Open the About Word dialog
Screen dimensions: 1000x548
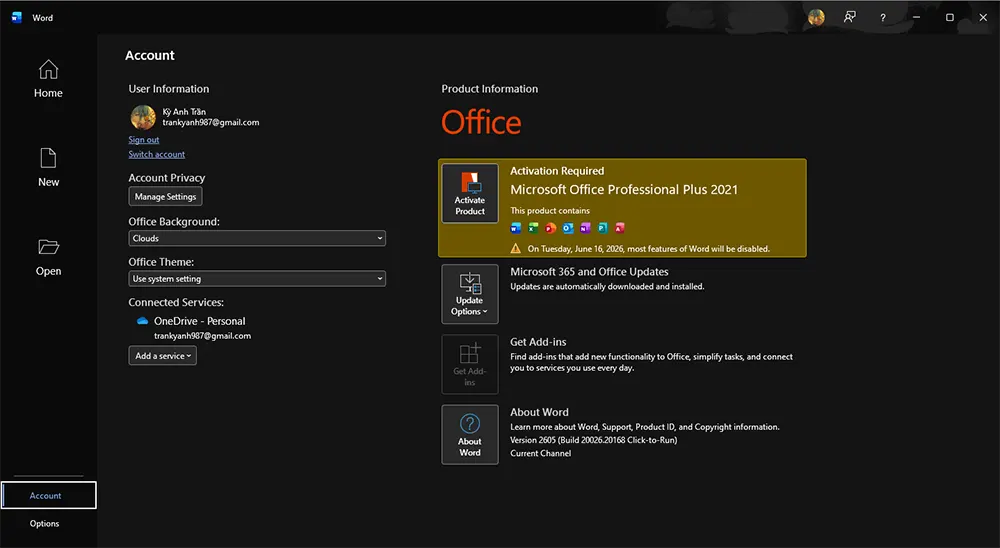(470, 434)
